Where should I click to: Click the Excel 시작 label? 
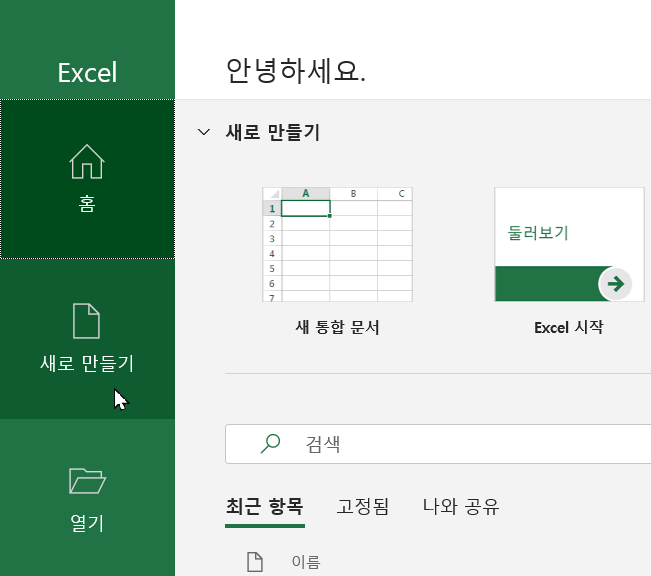(x=569, y=328)
